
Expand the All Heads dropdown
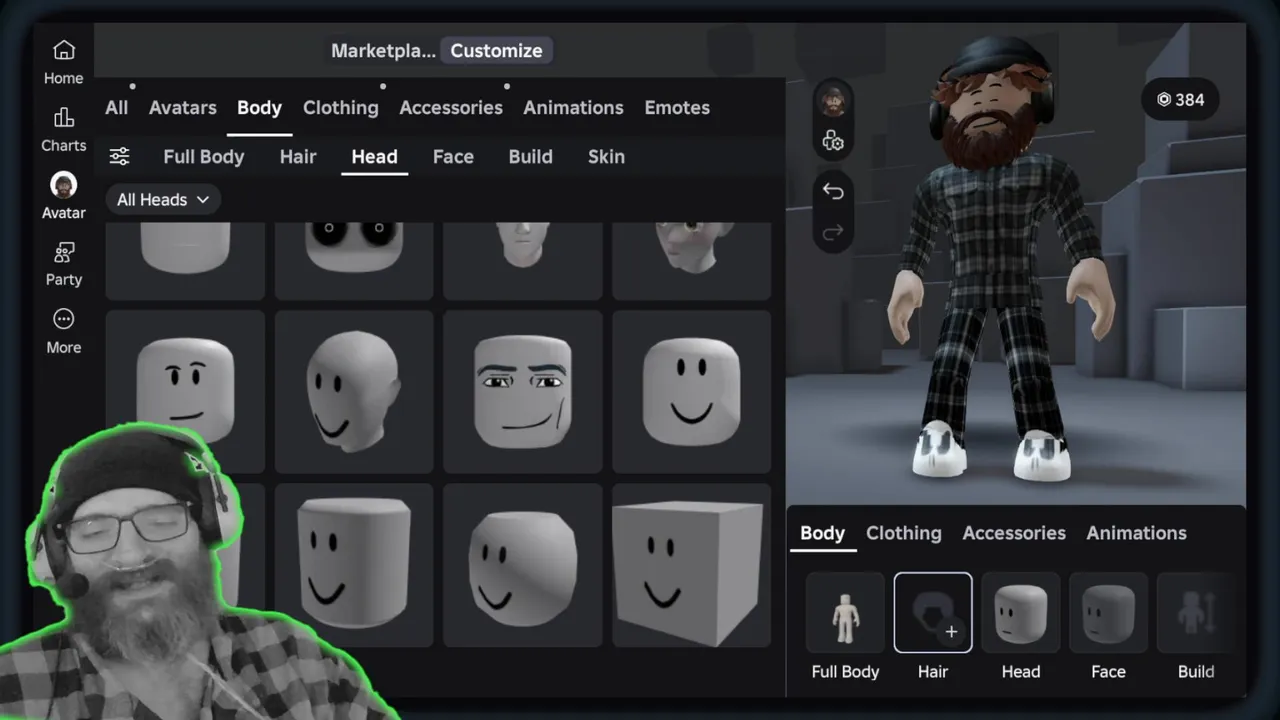point(163,199)
